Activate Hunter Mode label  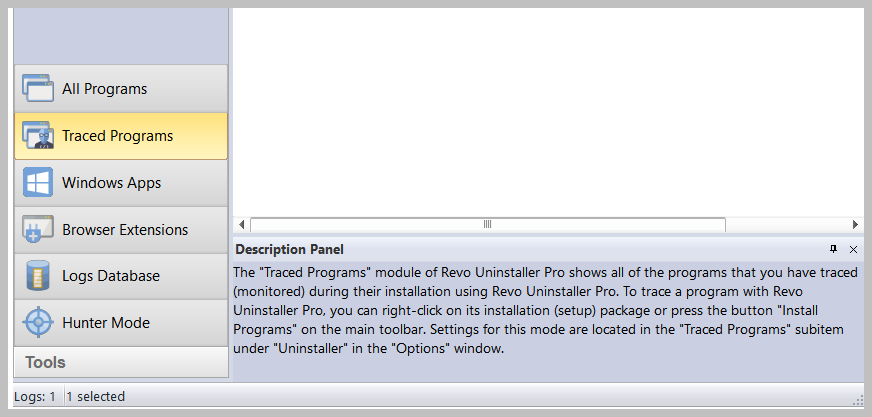coord(106,323)
